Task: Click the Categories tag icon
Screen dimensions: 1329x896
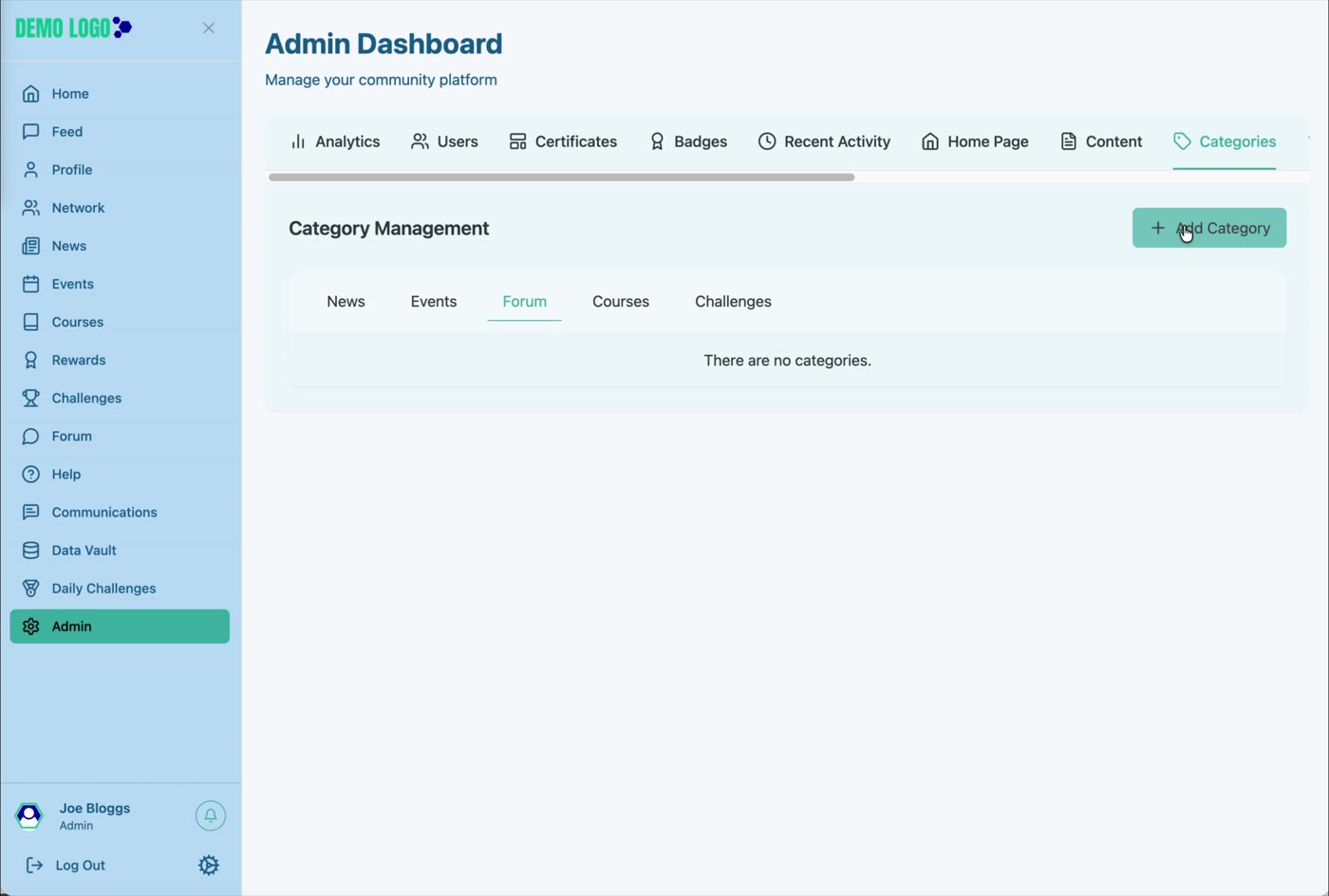Action: 1182,141
